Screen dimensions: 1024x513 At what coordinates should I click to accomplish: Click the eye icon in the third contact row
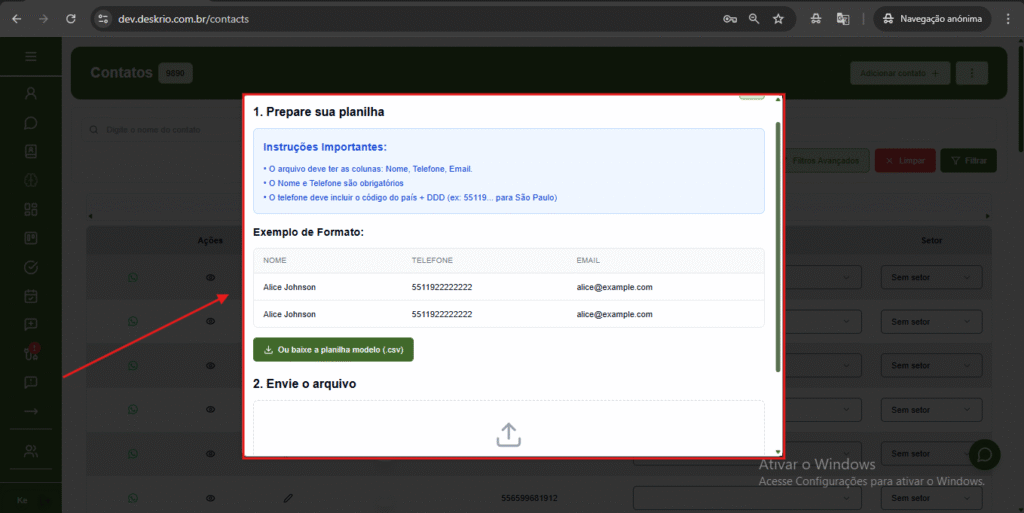click(x=211, y=365)
